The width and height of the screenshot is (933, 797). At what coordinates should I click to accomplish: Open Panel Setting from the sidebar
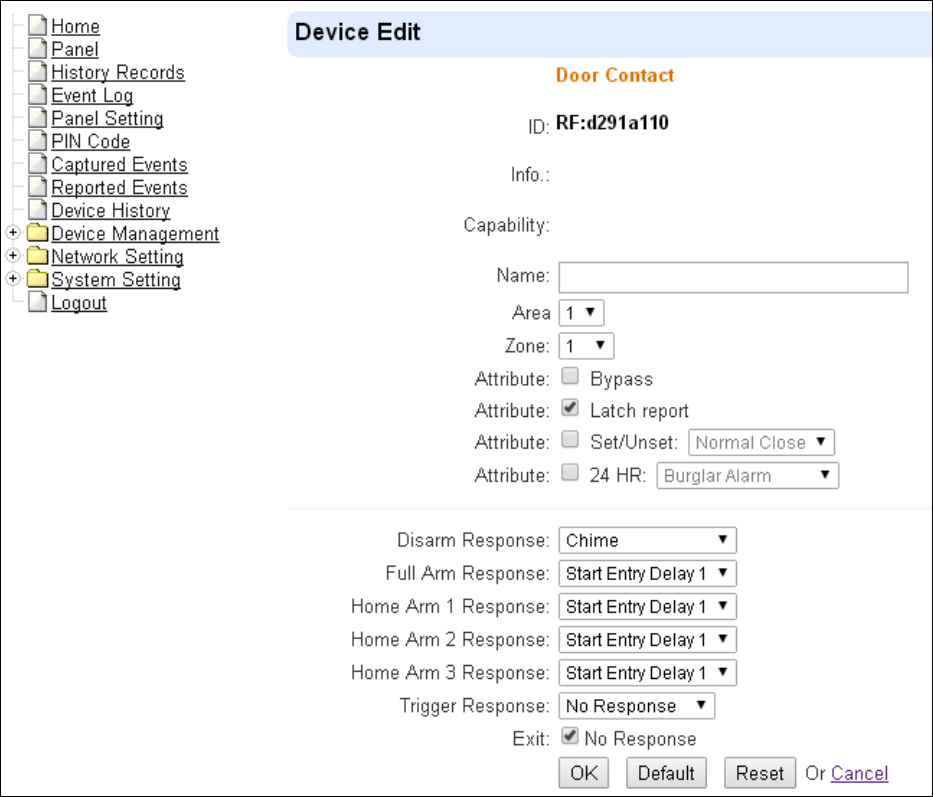pos(107,118)
